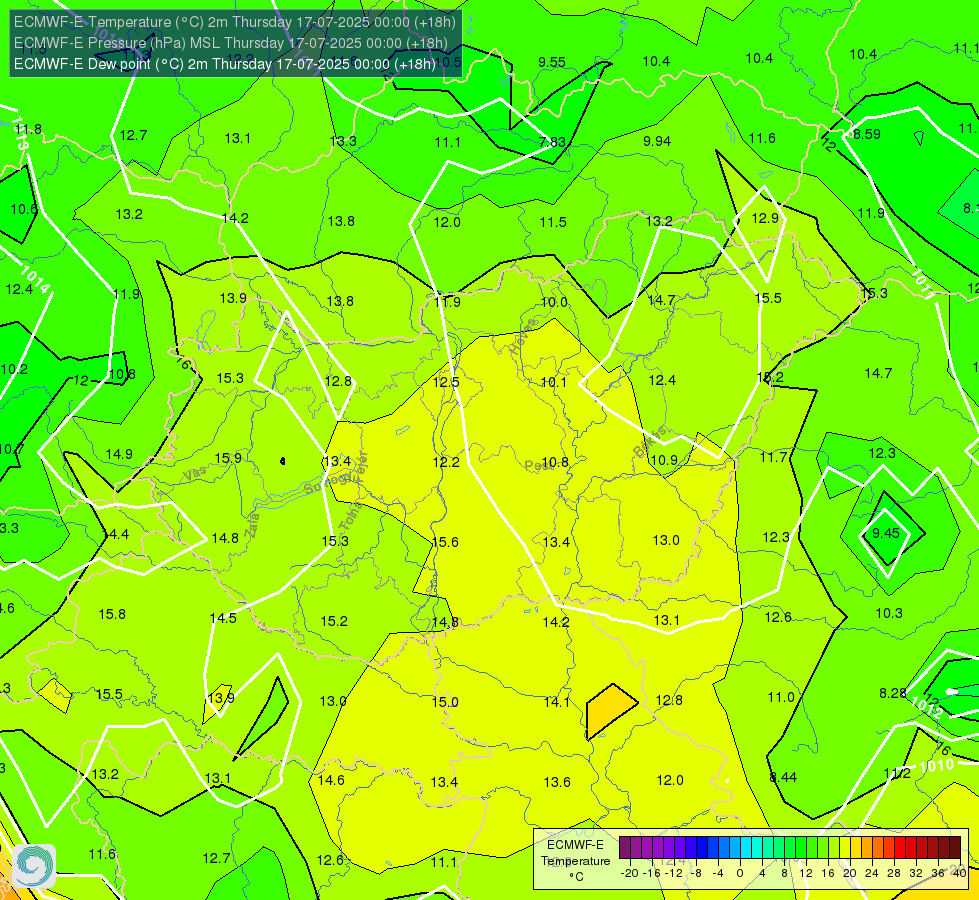Image resolution: width=979 pixels, height=900 pixels.
Task: Click the dew point value 14.9
Action: click(x=119, y=454)
